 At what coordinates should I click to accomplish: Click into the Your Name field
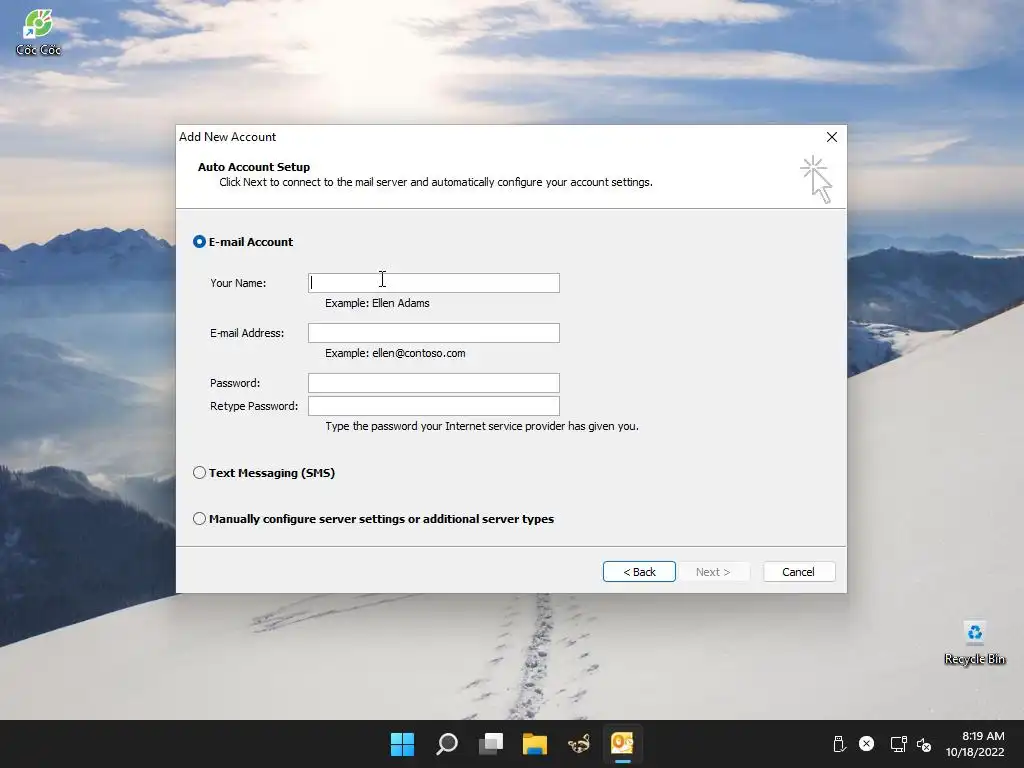pyautogui.click(x=434, y=283)
